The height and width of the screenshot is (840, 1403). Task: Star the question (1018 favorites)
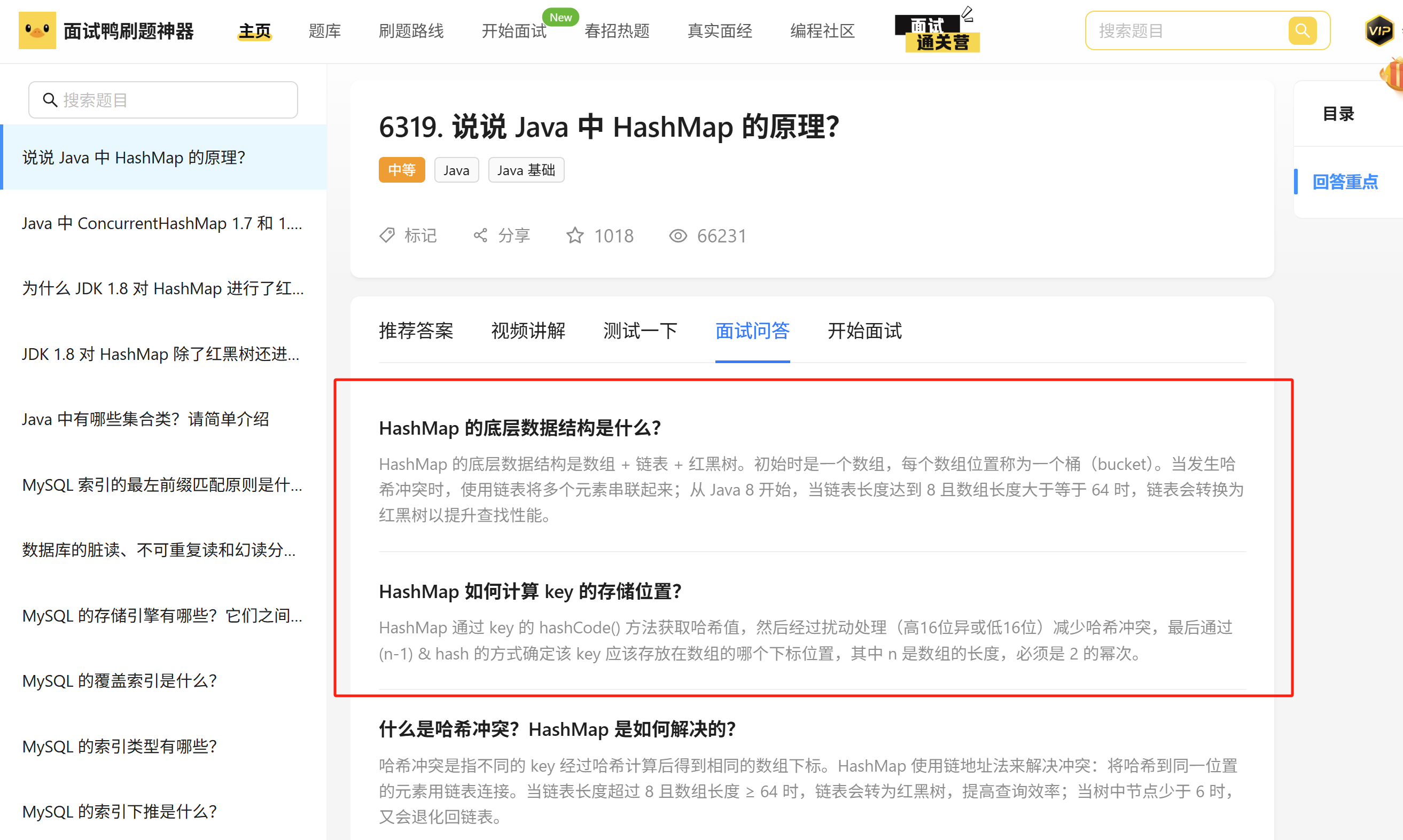575,235
